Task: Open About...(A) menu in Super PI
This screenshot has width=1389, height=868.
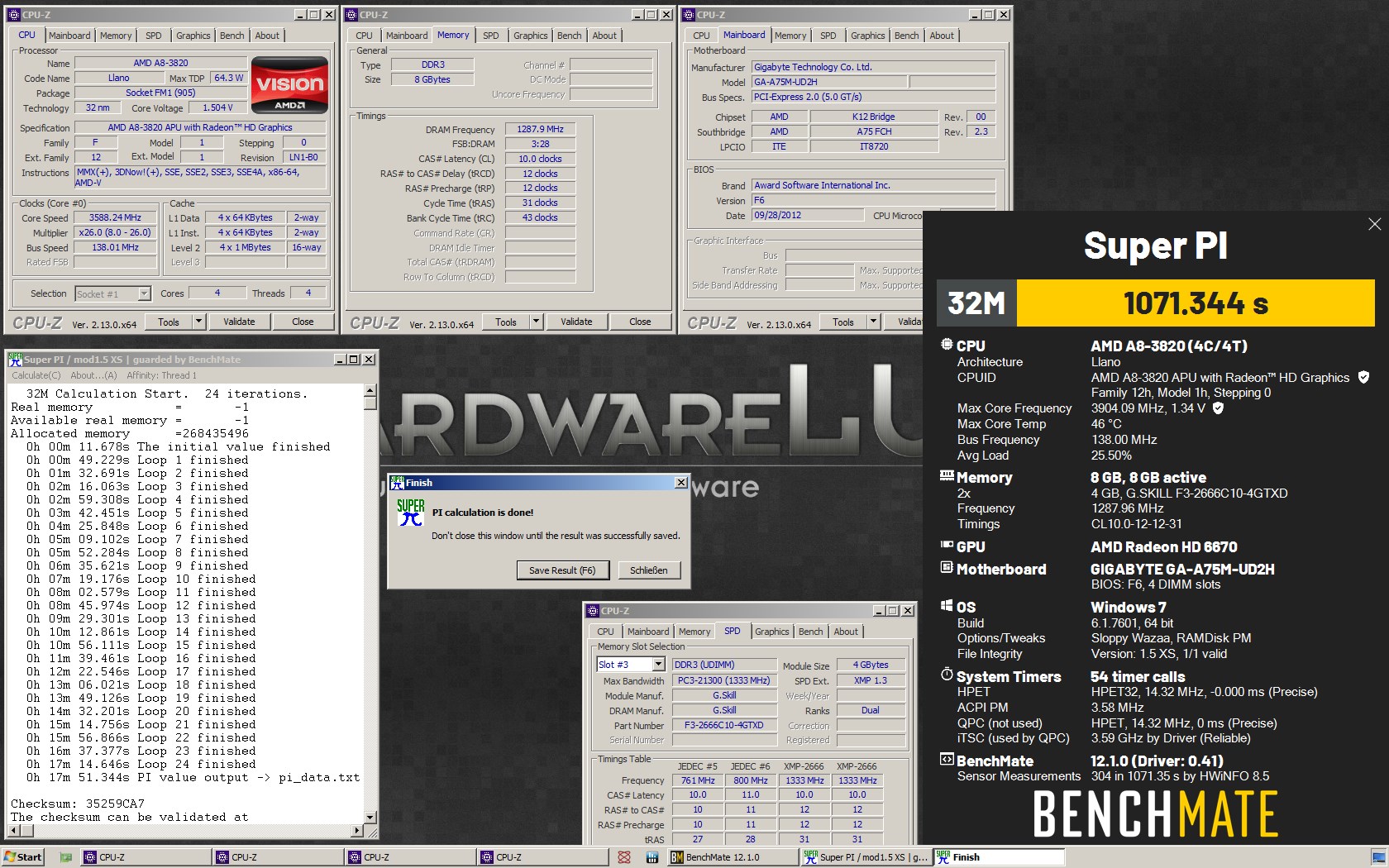Action: tap(93, 375)
